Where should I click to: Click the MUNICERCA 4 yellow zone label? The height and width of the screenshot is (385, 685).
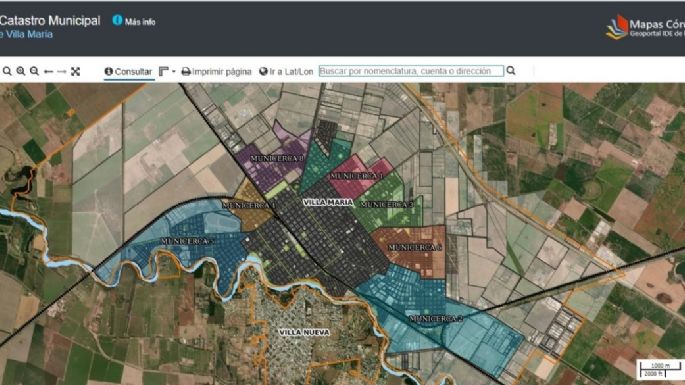tap(249, 205)
